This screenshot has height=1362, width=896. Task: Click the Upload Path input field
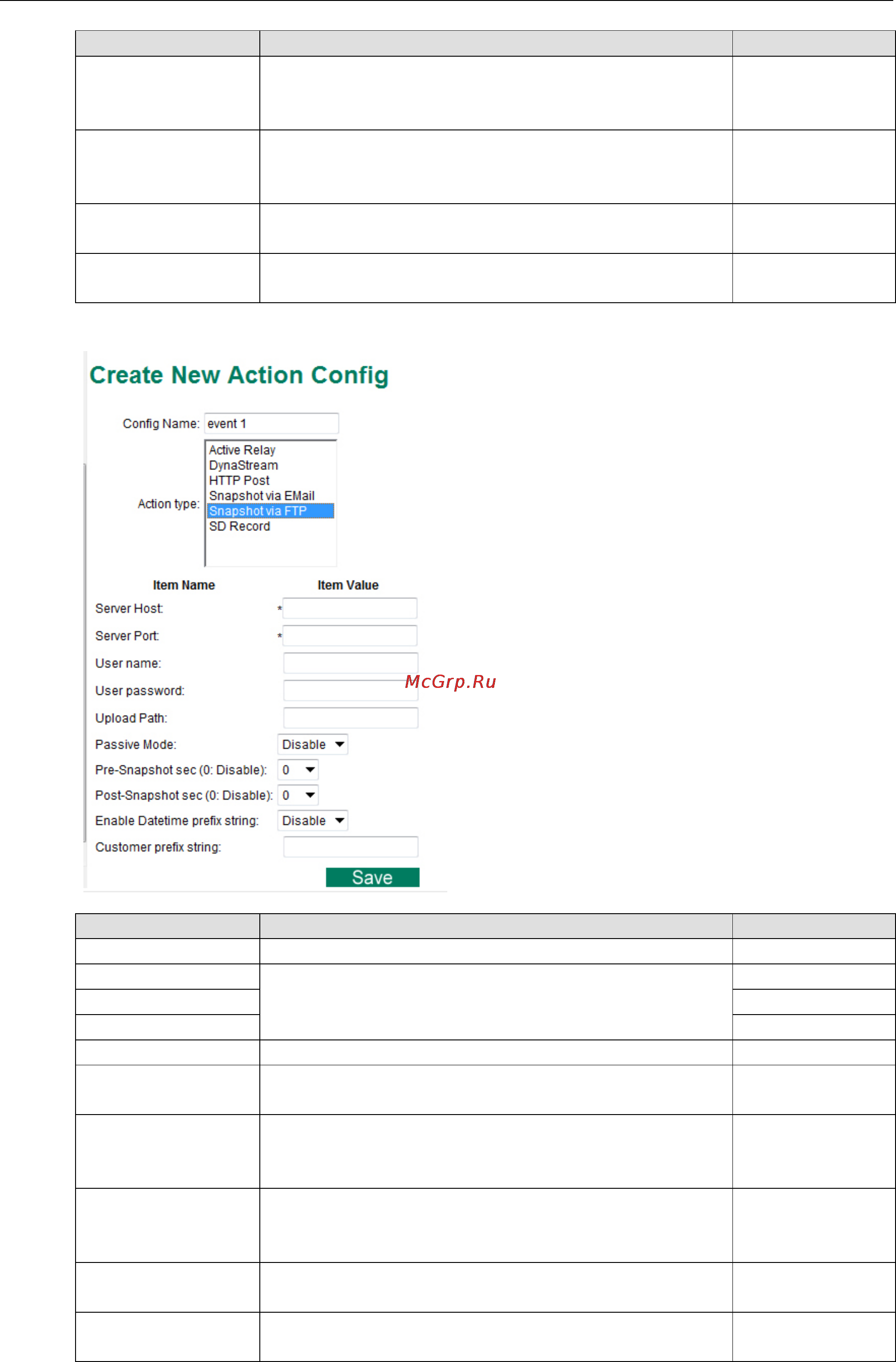351,718
